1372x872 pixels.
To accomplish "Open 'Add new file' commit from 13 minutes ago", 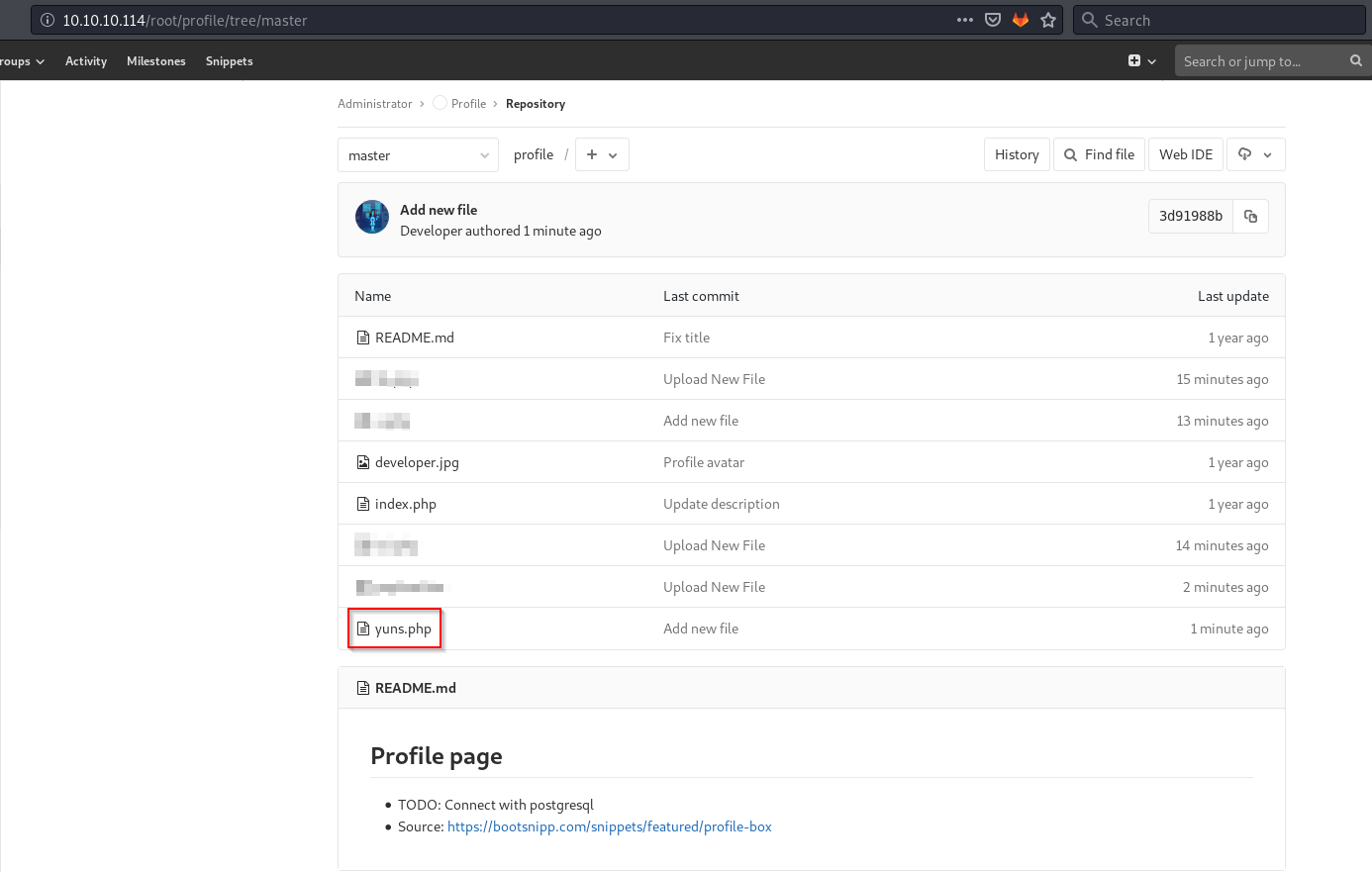I will pyautogui.click(x=701, y=421).
